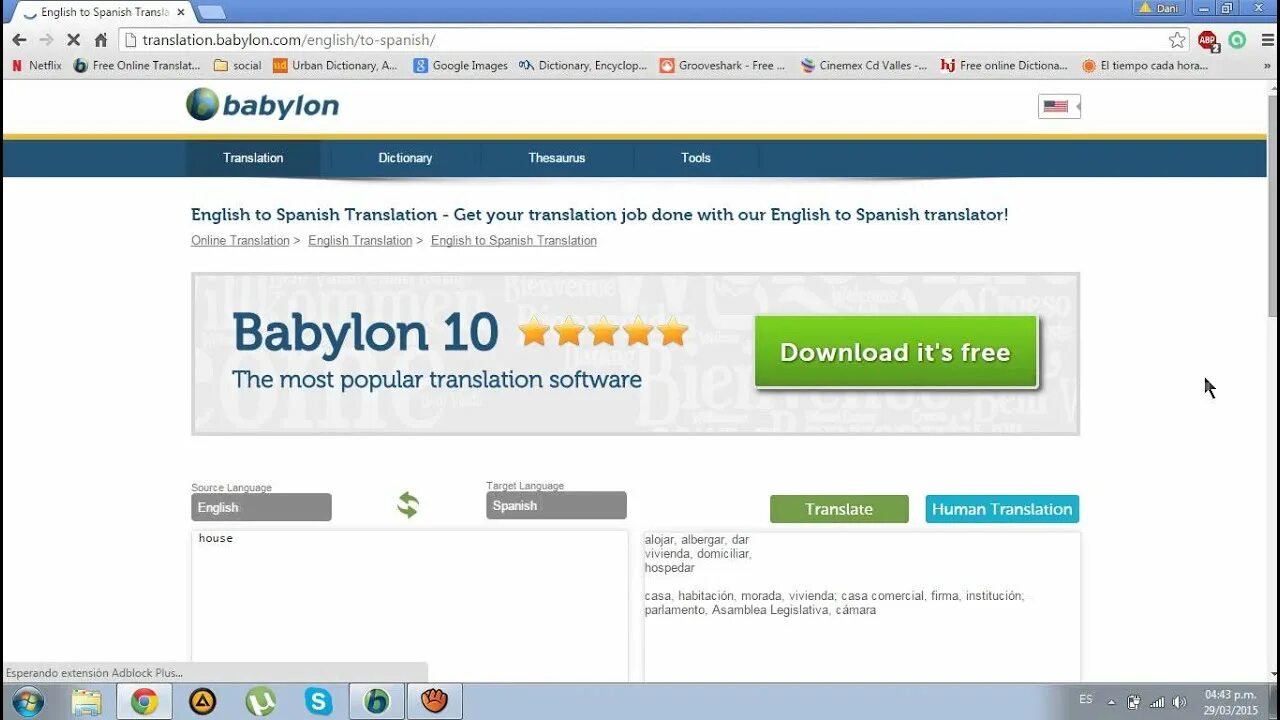Open the Windows Start button
This screenshot has width=1280, height=720.
28,701
